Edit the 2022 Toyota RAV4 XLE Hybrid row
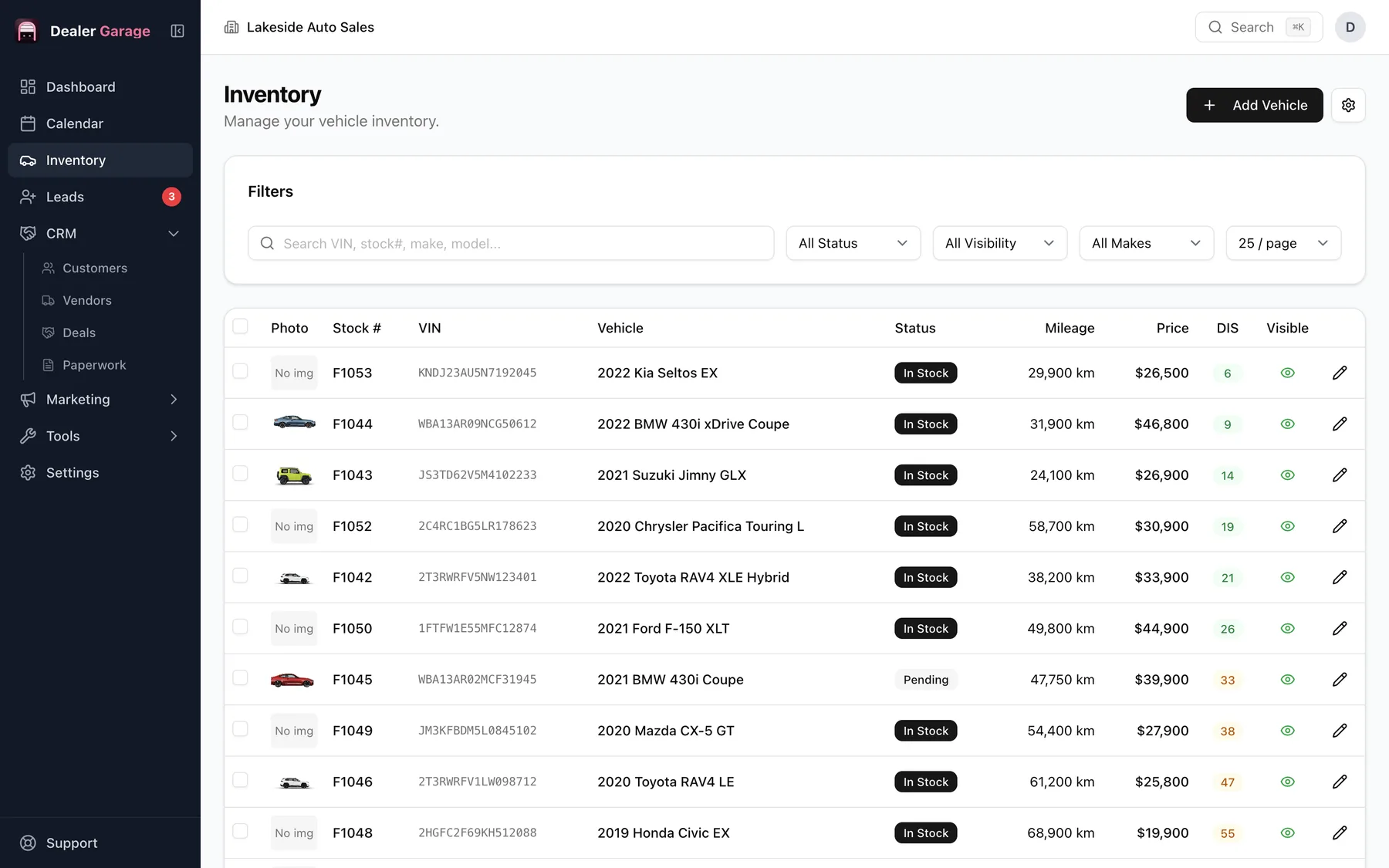The width and height of the screenshot is (1389, 868). click(x=1340, y=577)
